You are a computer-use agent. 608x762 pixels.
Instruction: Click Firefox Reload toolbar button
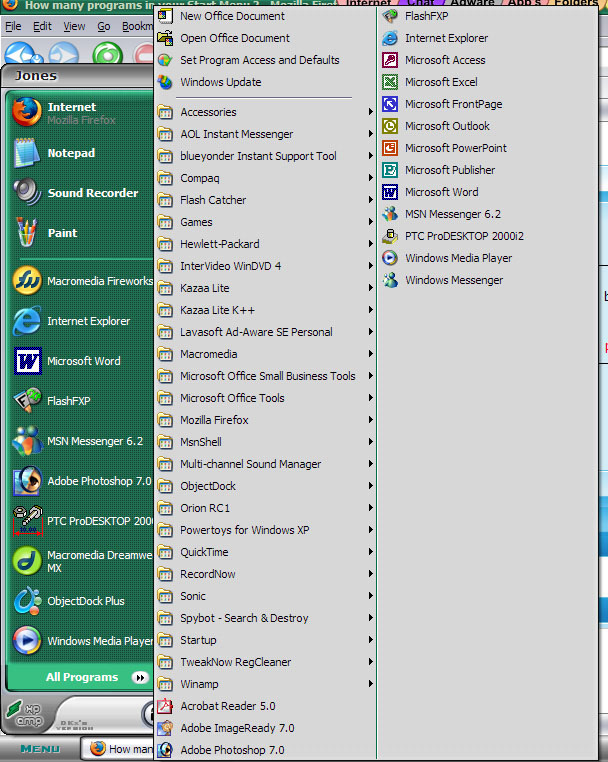click(x=107, y=52)
